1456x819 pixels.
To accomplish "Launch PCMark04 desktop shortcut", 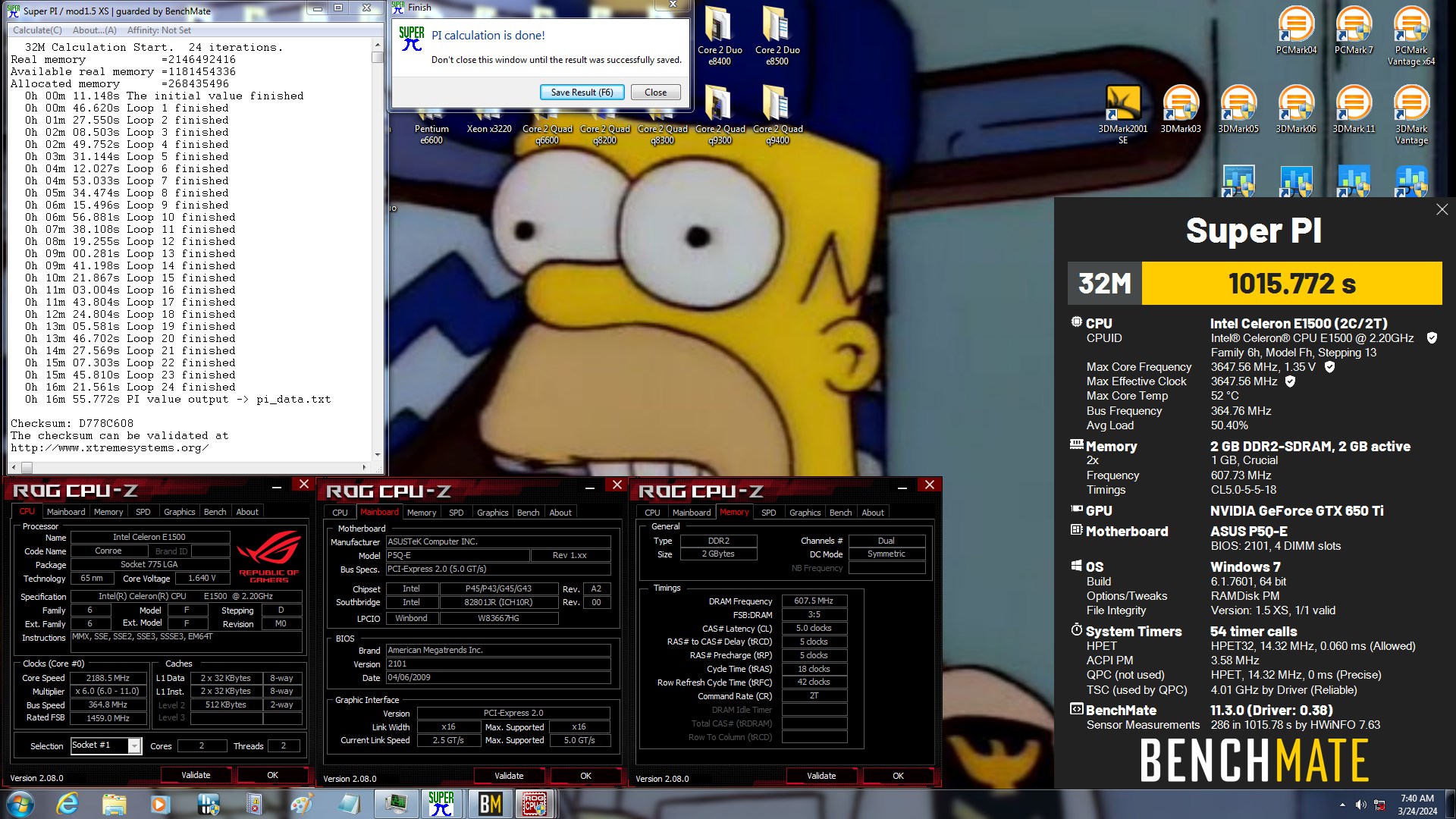I will pos(1296,30).
